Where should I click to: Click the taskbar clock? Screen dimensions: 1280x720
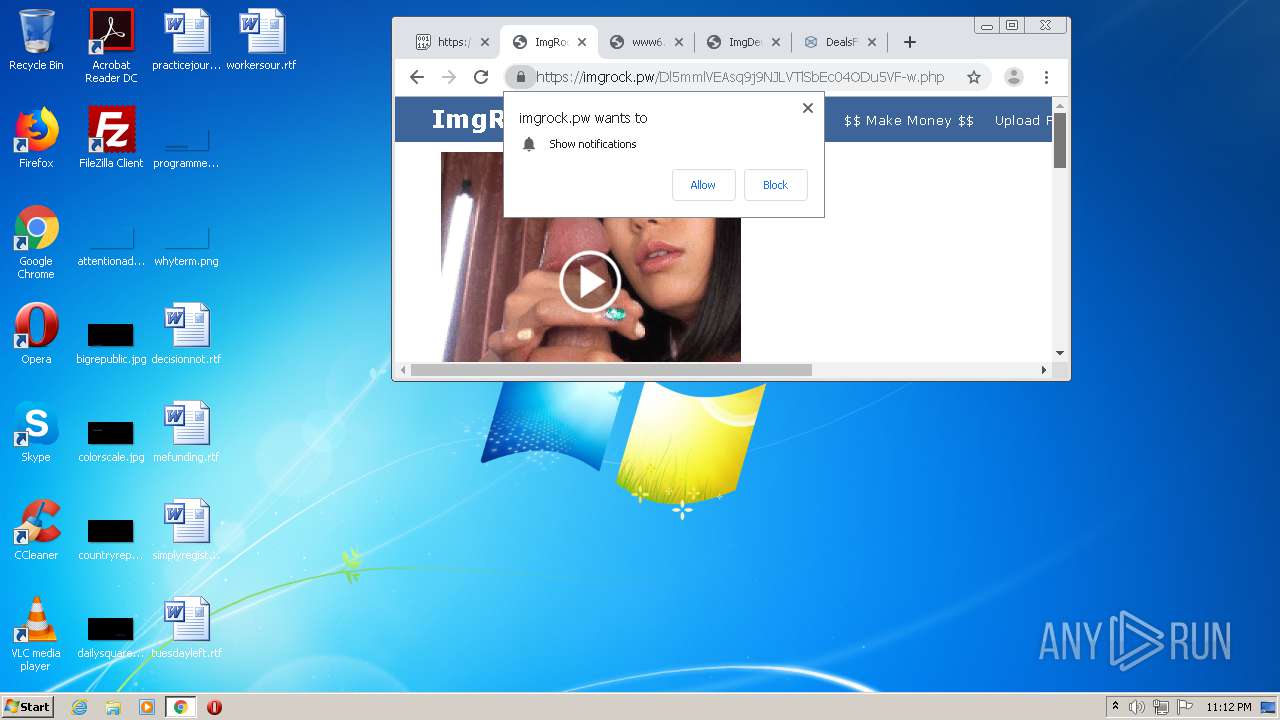(1228, 707)
